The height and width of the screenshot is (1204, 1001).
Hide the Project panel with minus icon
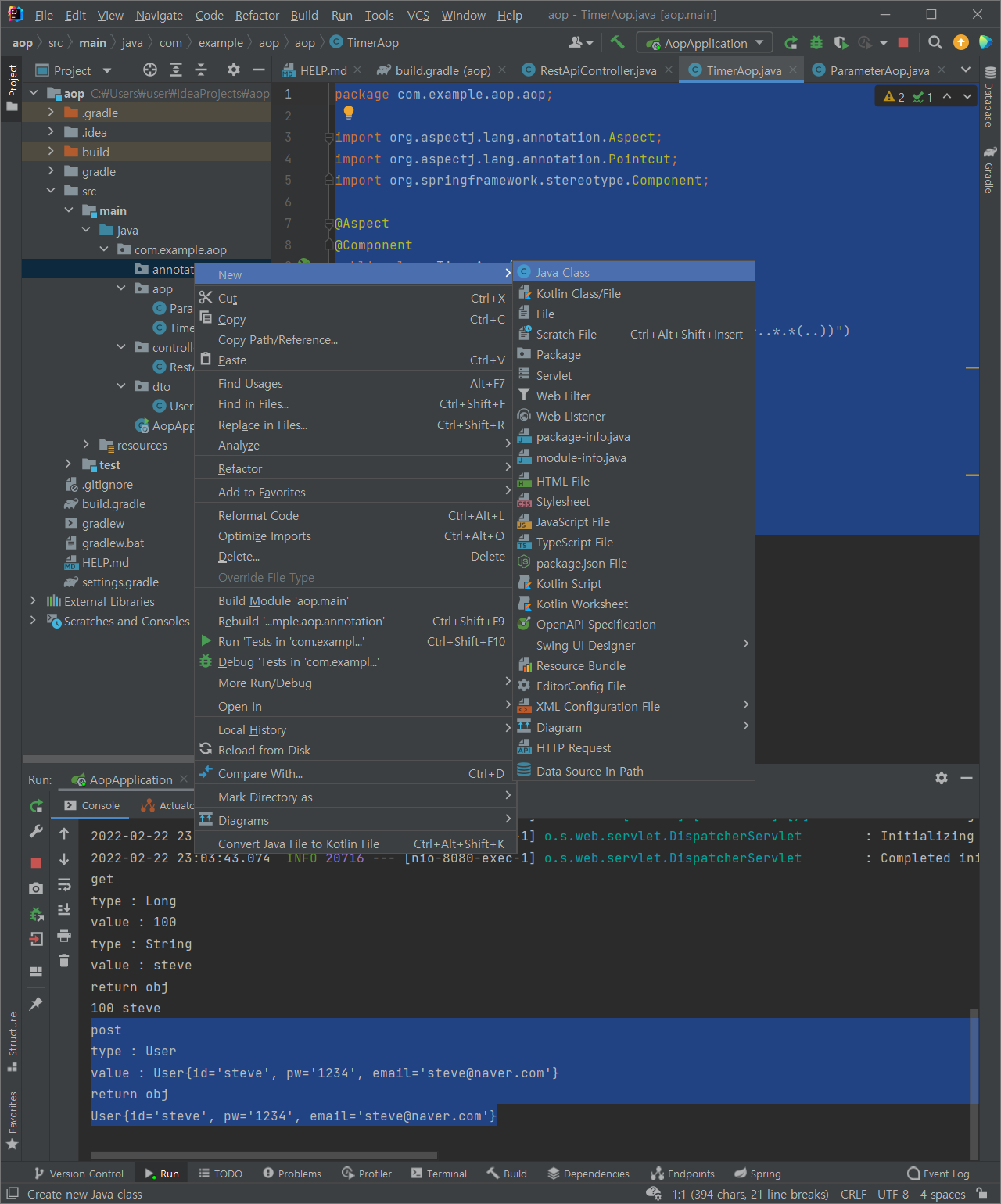tap(258, 70)
